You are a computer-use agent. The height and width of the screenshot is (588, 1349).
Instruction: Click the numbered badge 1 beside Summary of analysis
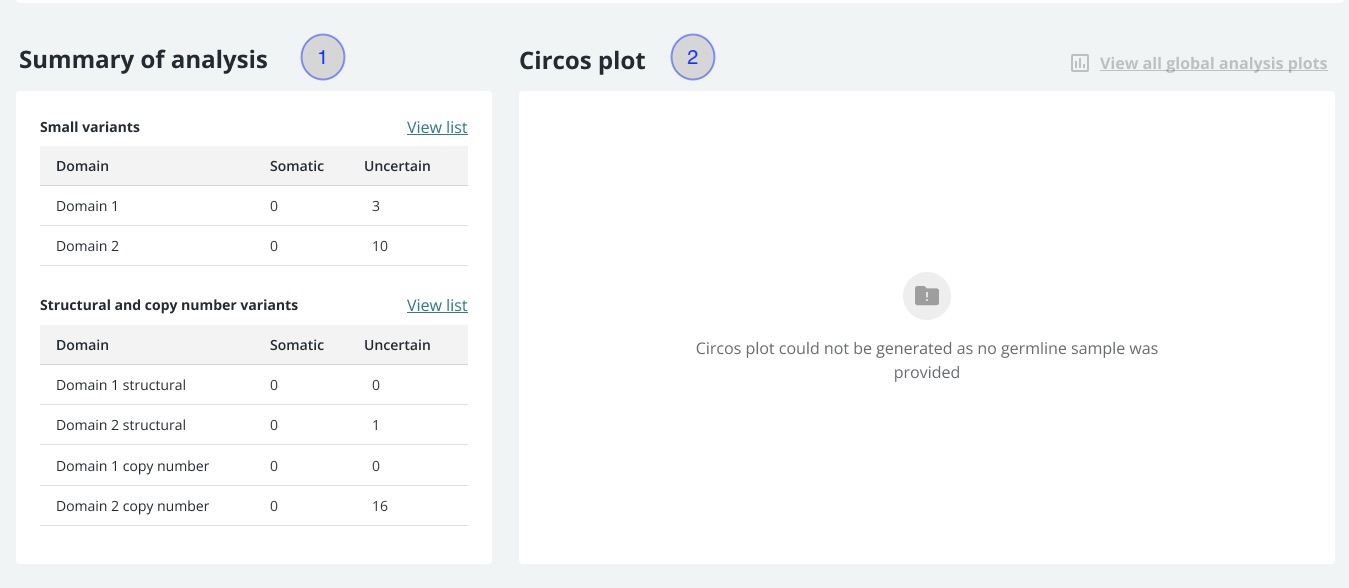(323, 59)
